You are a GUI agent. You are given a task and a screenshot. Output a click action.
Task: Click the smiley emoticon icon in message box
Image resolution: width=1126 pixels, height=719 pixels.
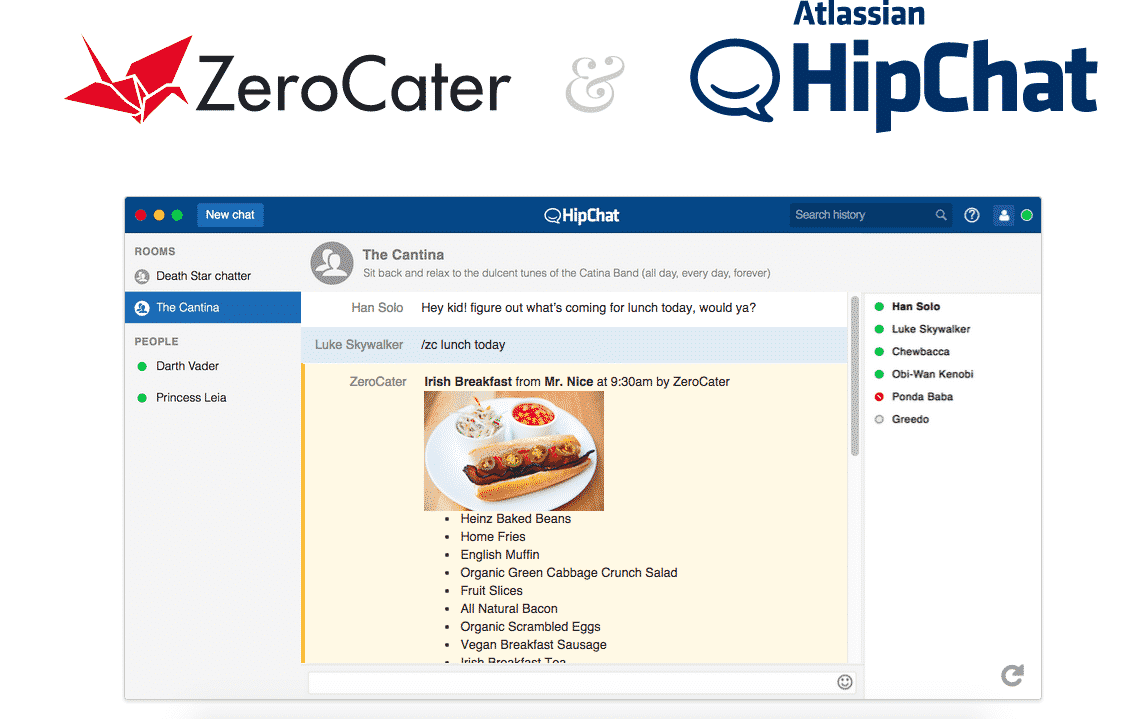click(843, 681)
